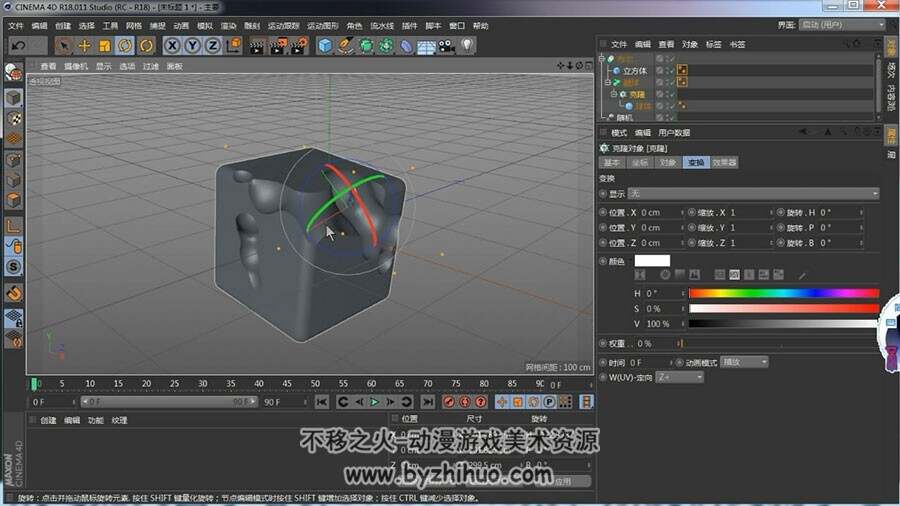
Task: Adjust the V value brightness slider
Action: pos(783,324)
